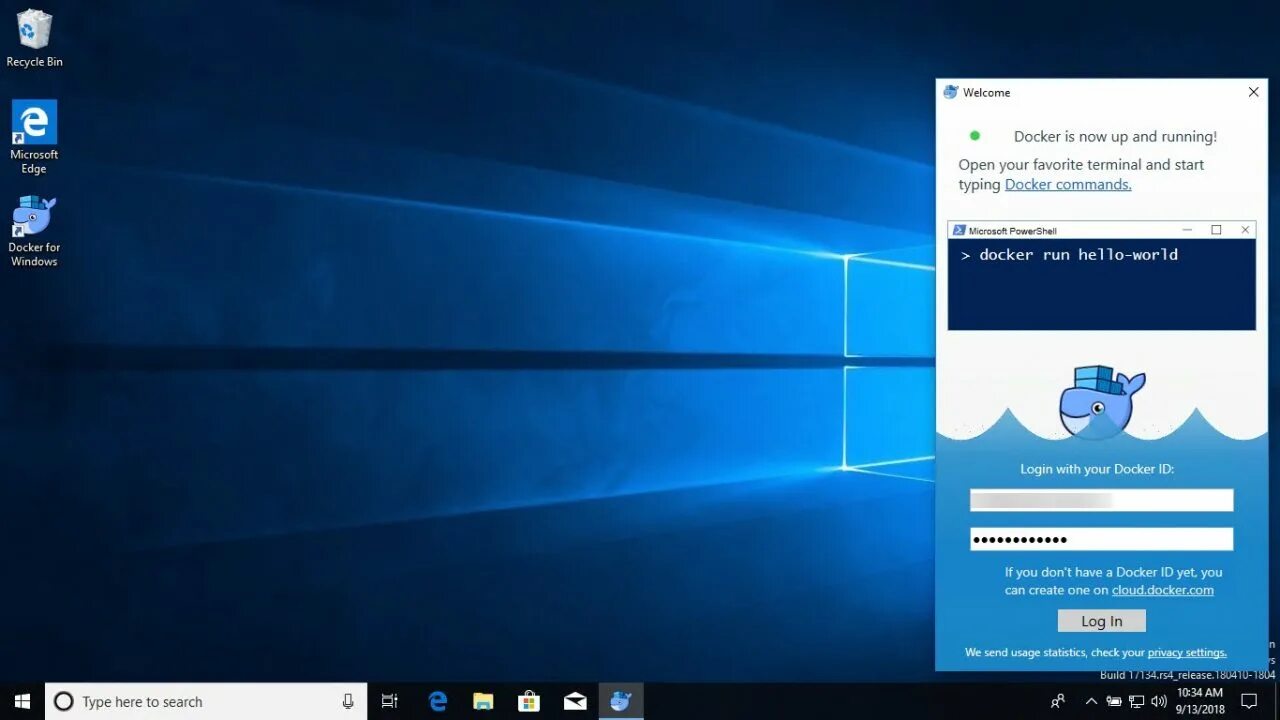Click the Docker ID username field
This screenshot has width=1280, height=720.
(x=1101, y=500)
